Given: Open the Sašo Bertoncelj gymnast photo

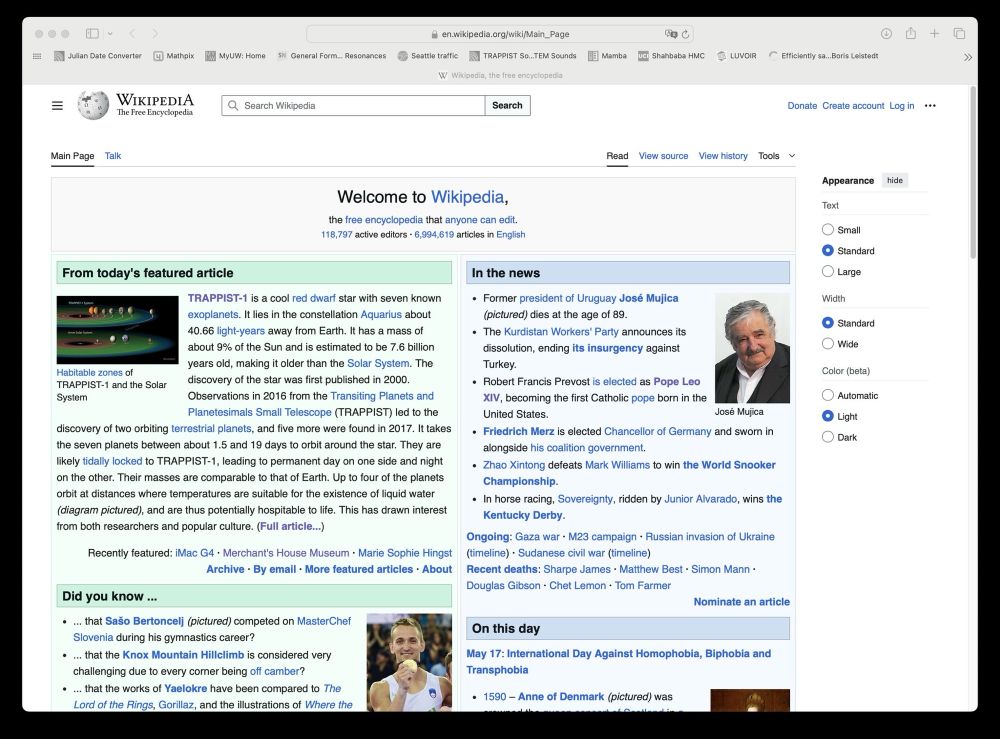Looking at the screenshot, I should [409, 662].
